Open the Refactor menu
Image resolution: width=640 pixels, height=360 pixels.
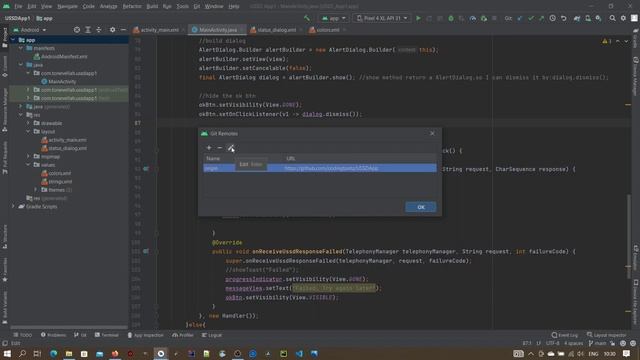(x=132, y=7)
